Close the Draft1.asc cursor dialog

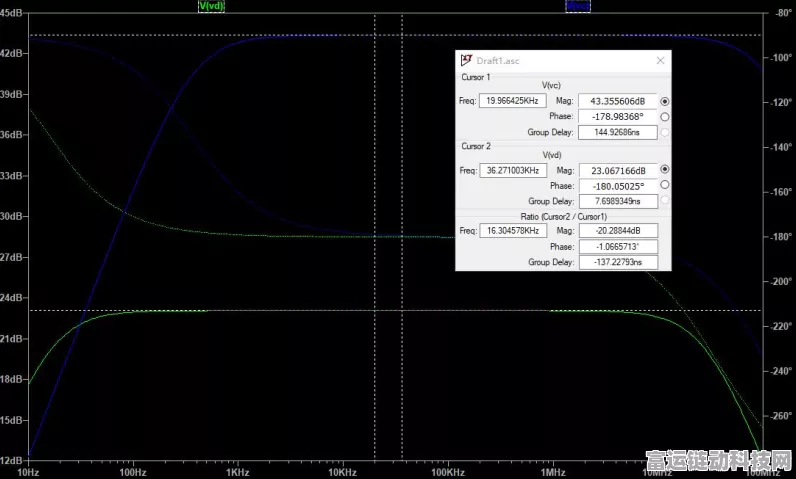point(660,60)
